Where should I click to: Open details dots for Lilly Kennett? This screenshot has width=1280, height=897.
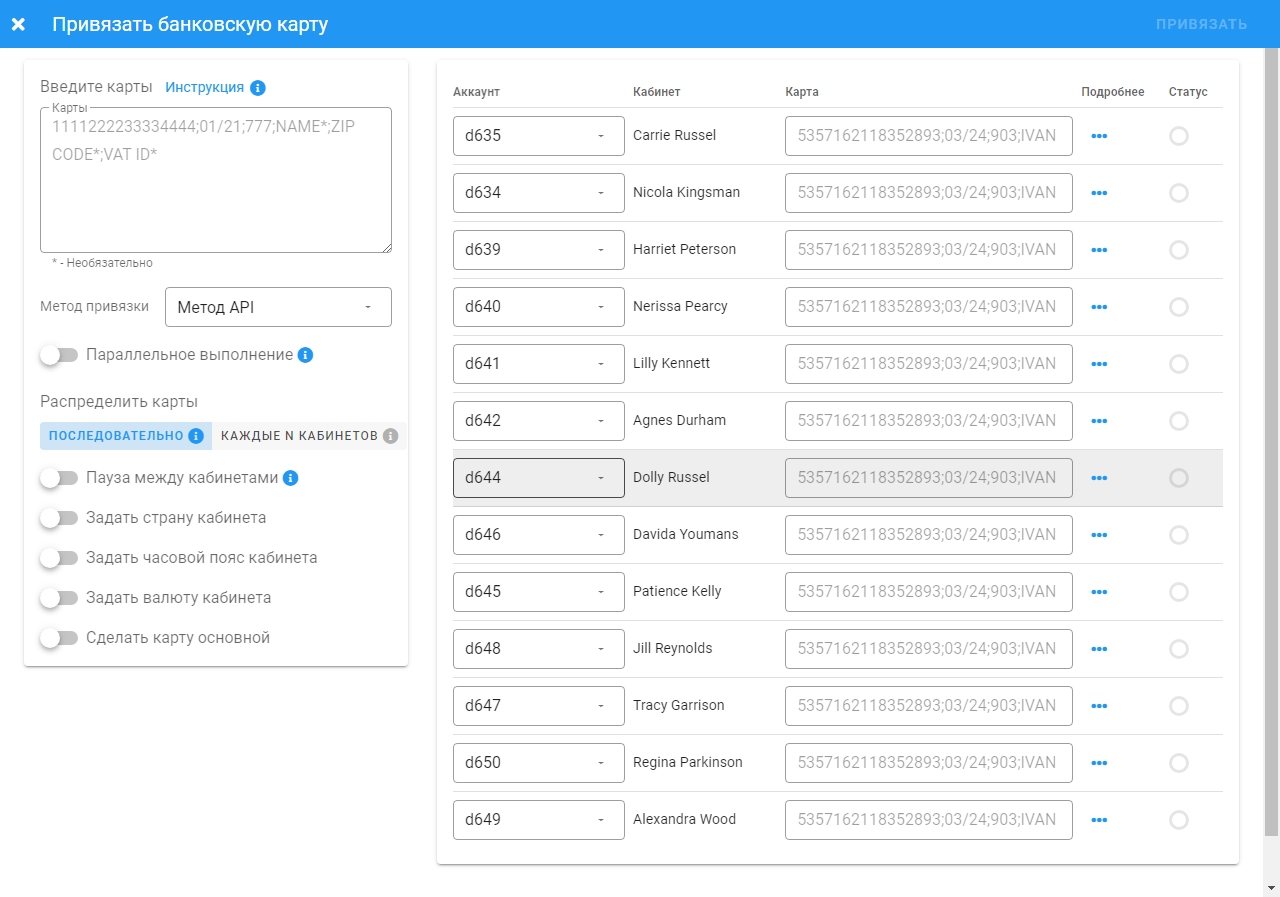pyautogui.click(x=1100, y=364)
